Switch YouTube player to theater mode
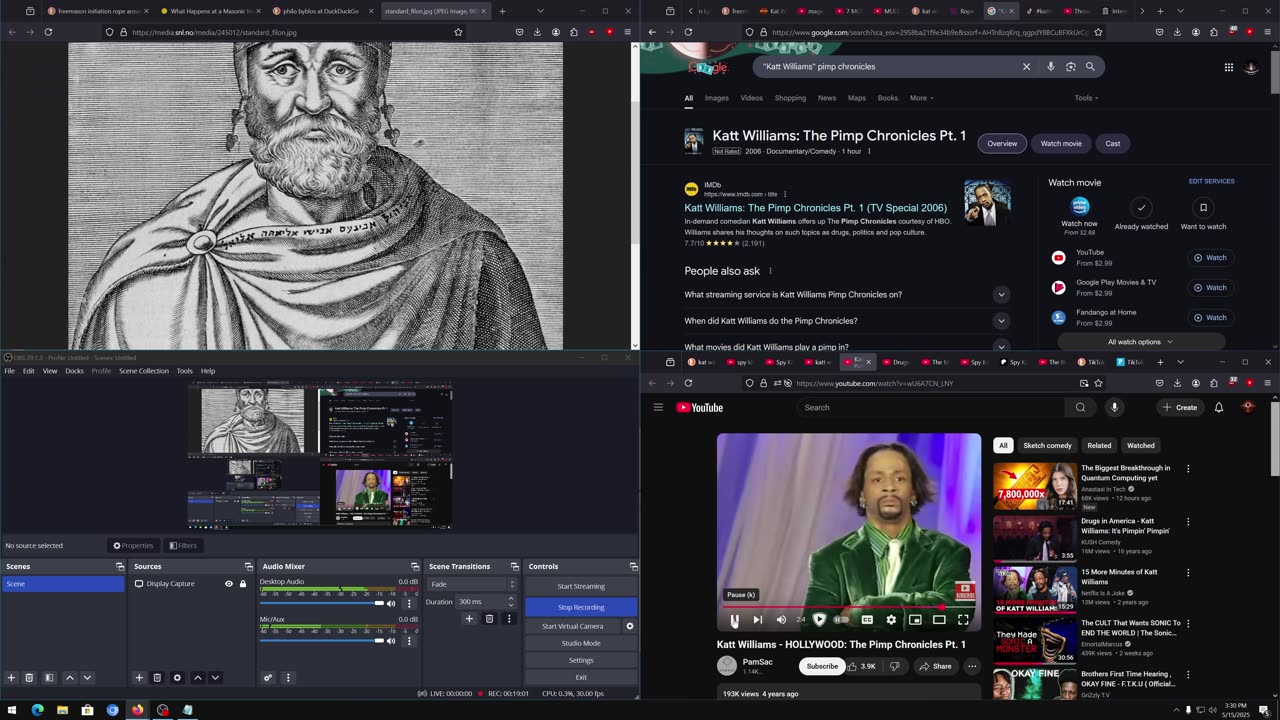Screen dimensions: 1280x720 pos(939,620)
